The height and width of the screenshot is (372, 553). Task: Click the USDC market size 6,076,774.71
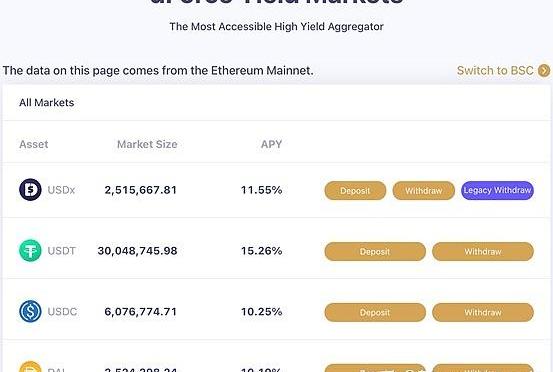(x=140, y=312)
